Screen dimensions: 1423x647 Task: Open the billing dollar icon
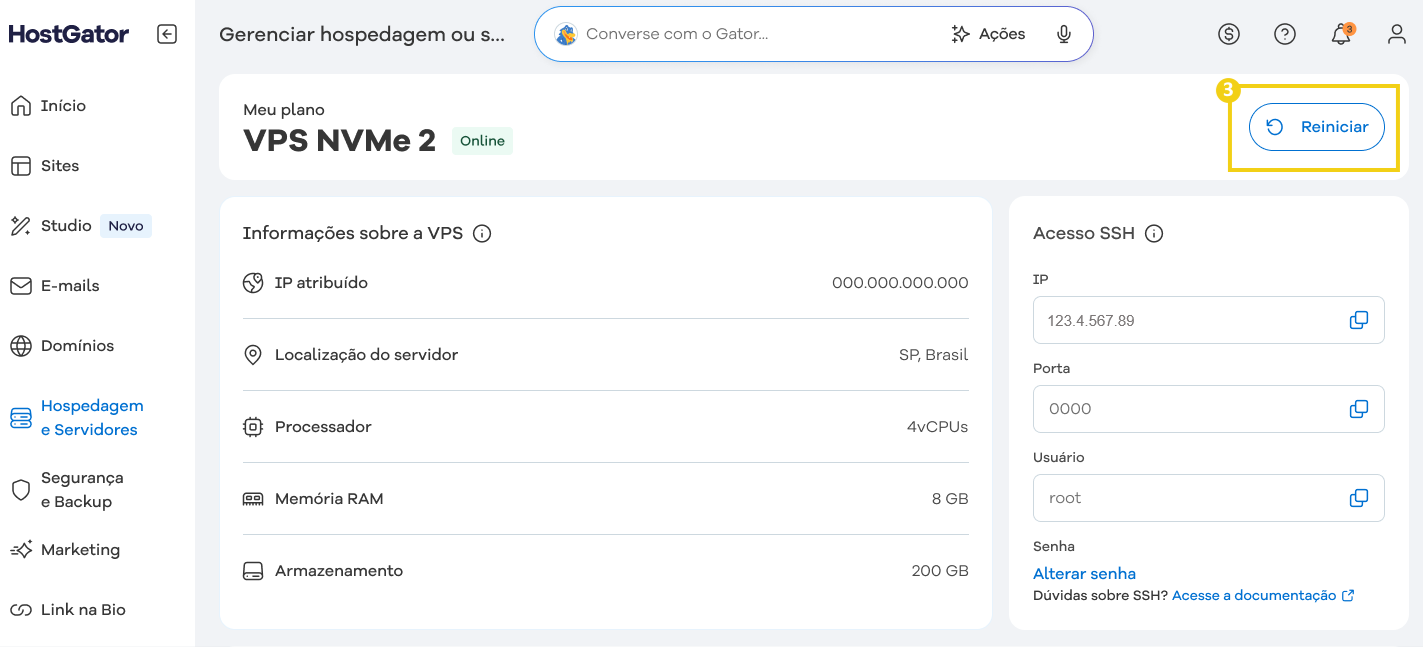click(1229, 34)
